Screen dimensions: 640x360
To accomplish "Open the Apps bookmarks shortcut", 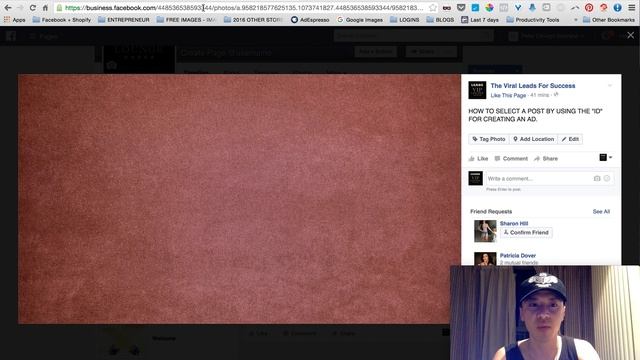I will [x=14, y=20].
